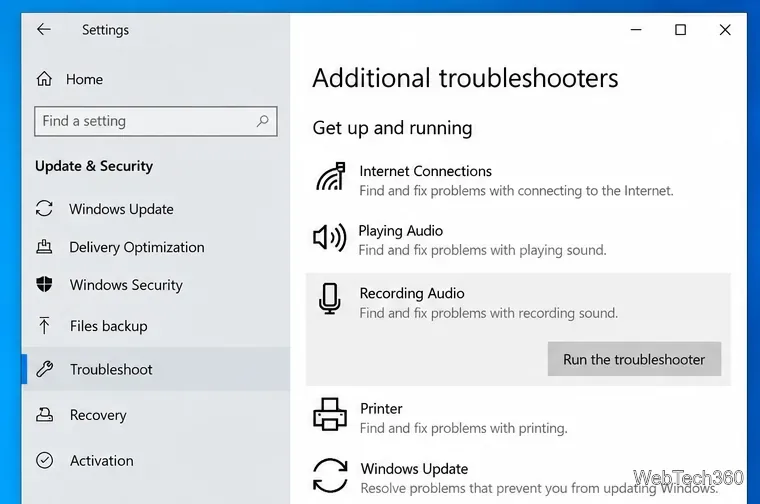Image resolution: width=760 pixels, height=504 pixels.
Task: Select Recording Audio troubleshooter title
Action: [412, 293]
